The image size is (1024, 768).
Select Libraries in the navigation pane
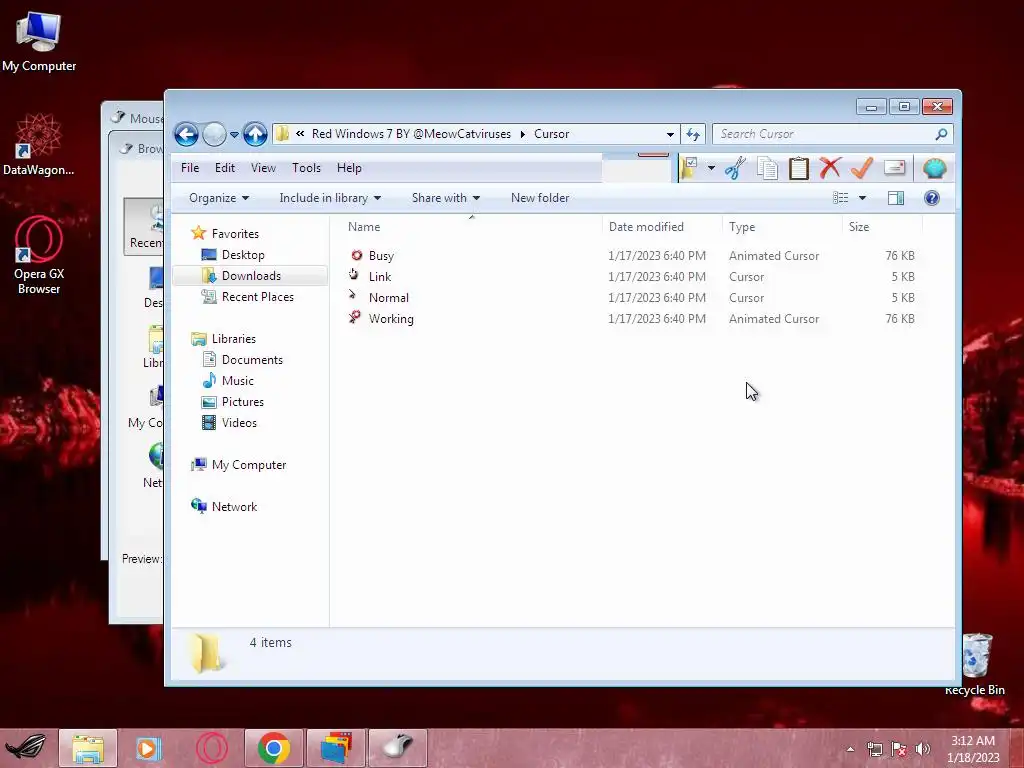point(234,339)
